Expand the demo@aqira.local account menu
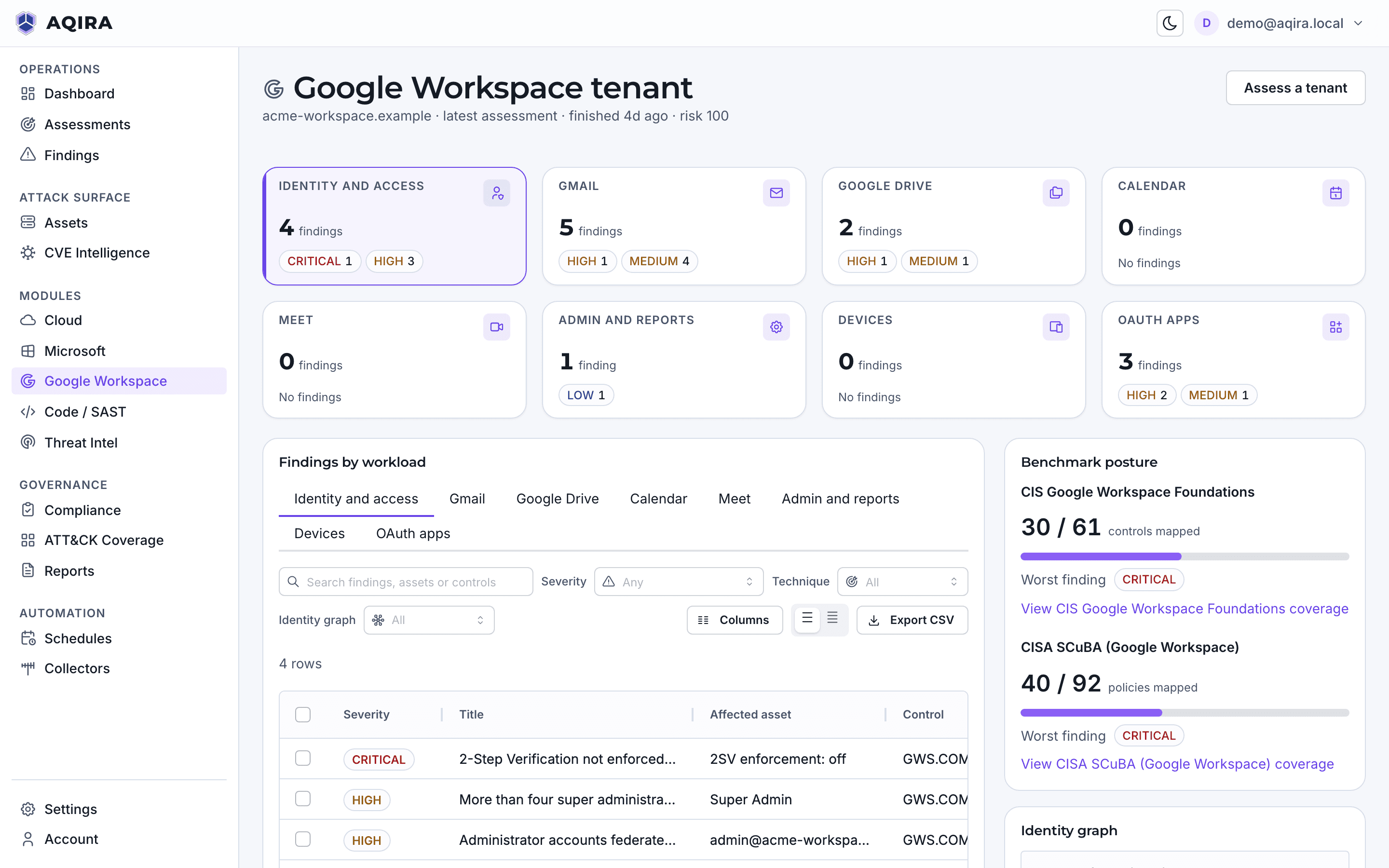1389x868 pixels. 1279,23
